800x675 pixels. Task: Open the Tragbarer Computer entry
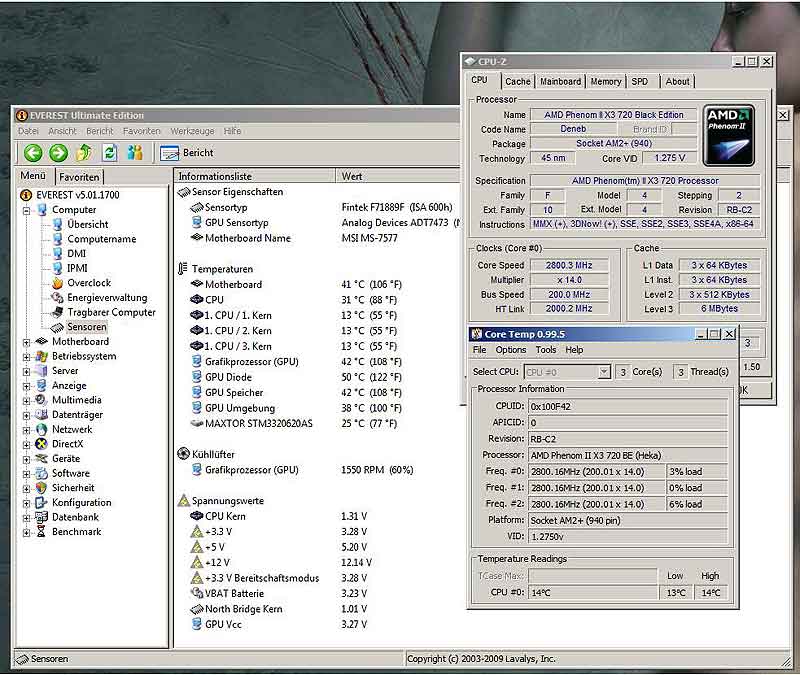point(111,312)
